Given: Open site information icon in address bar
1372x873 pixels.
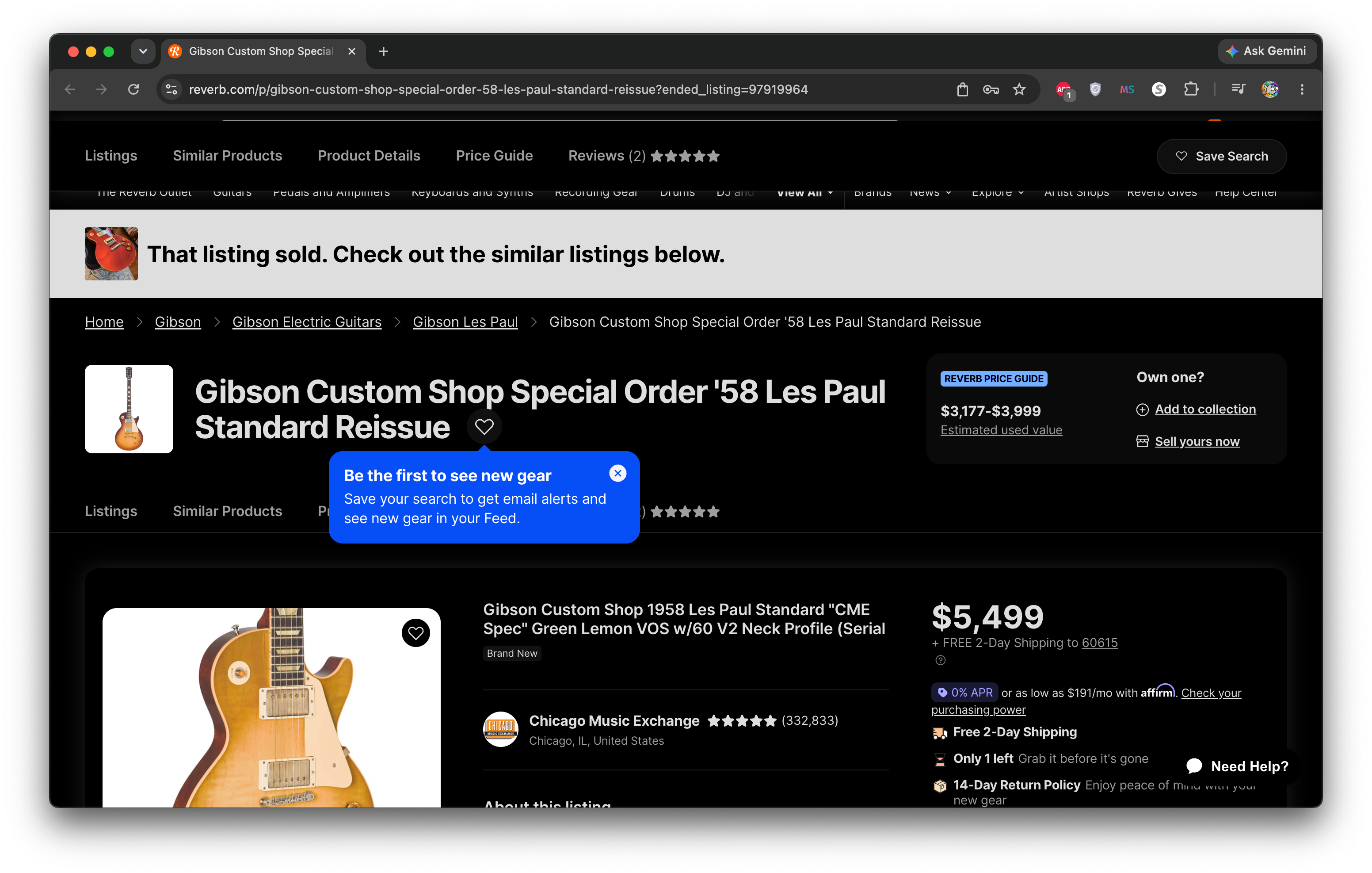Looking at the screenshot, I should coord(171,89).
